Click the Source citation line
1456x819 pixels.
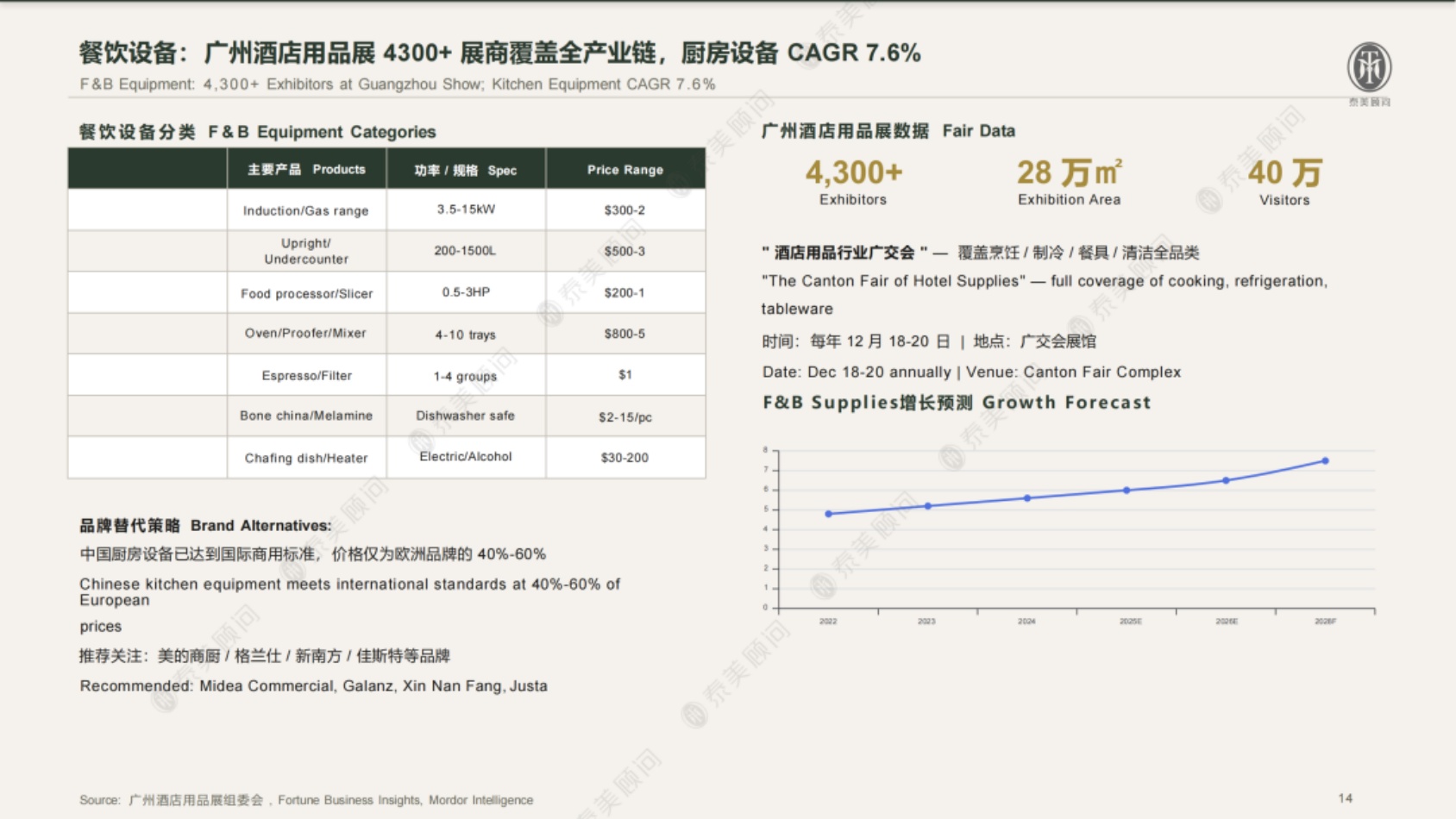(x=306, y=800)
